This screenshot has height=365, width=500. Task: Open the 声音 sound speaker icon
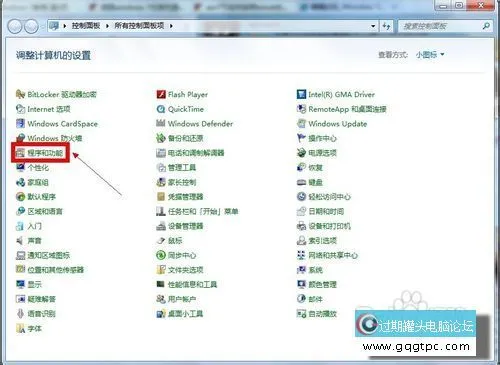[x=20, y=240]
